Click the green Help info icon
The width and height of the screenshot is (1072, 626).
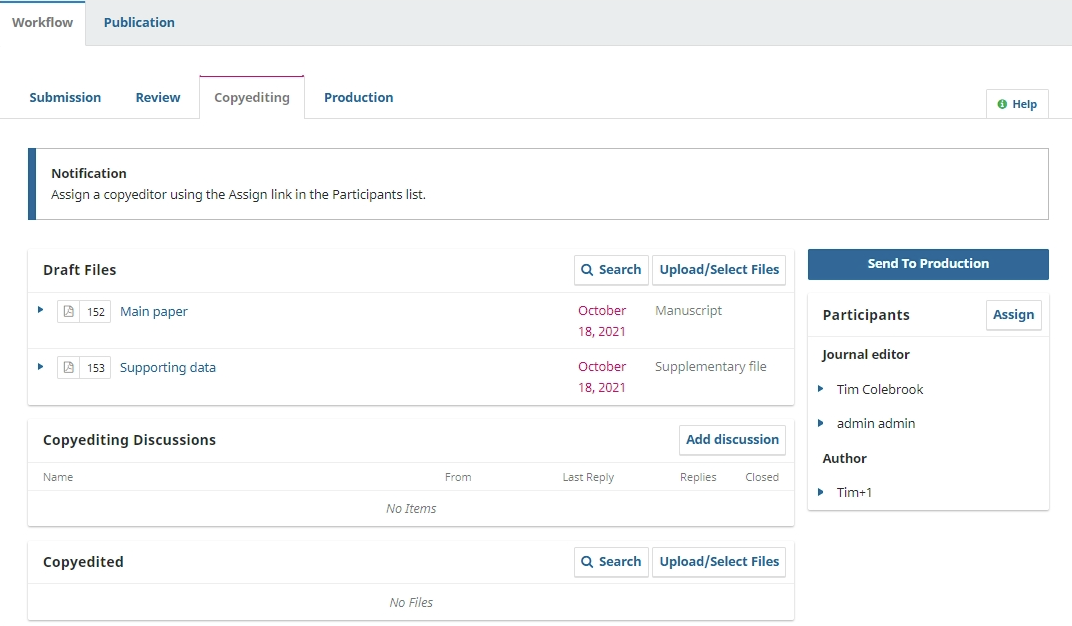[1002, 104]
